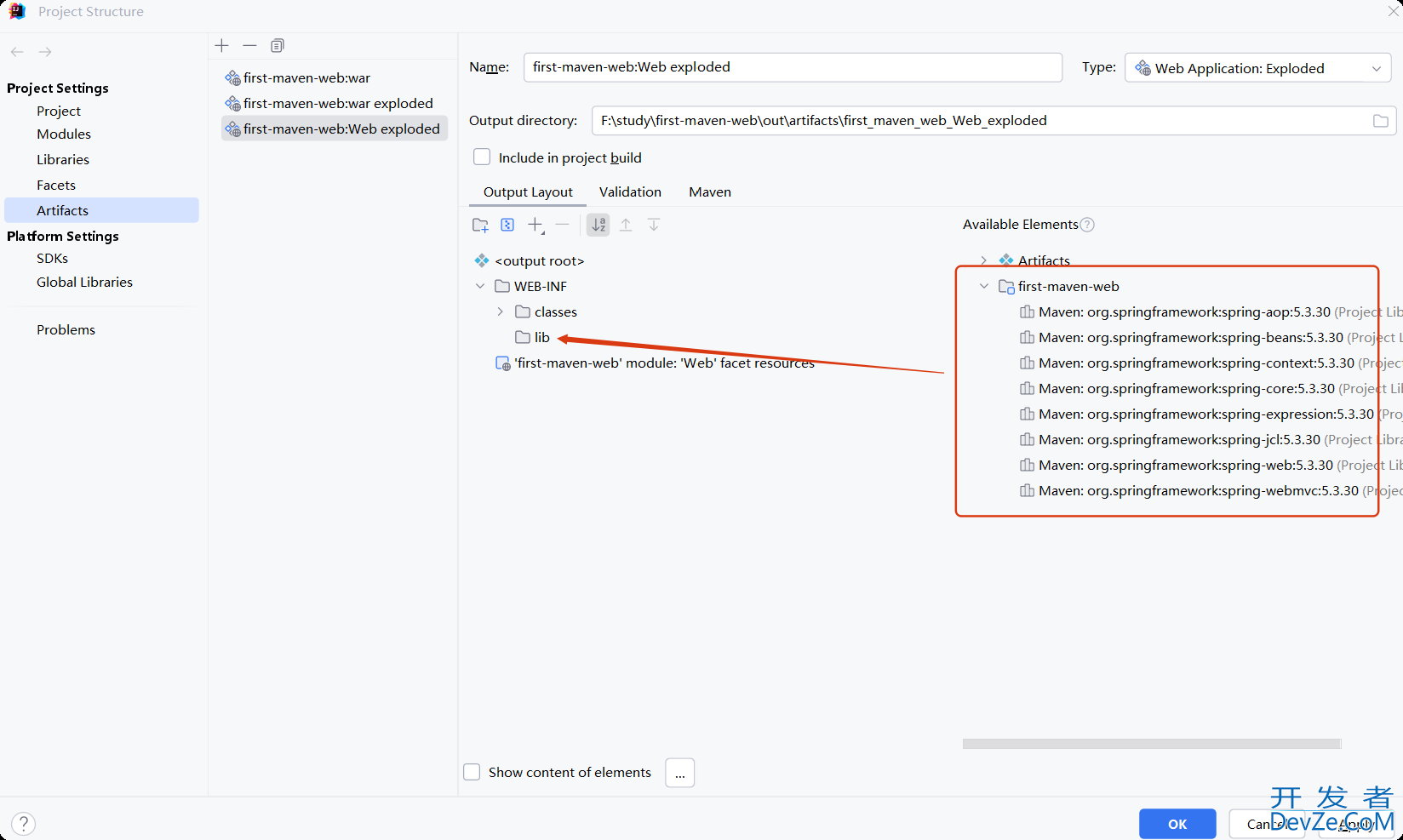Click the horizontal scrollbar in Available Elements
Screen dimensions: 1403x840
coord(1152,744)
